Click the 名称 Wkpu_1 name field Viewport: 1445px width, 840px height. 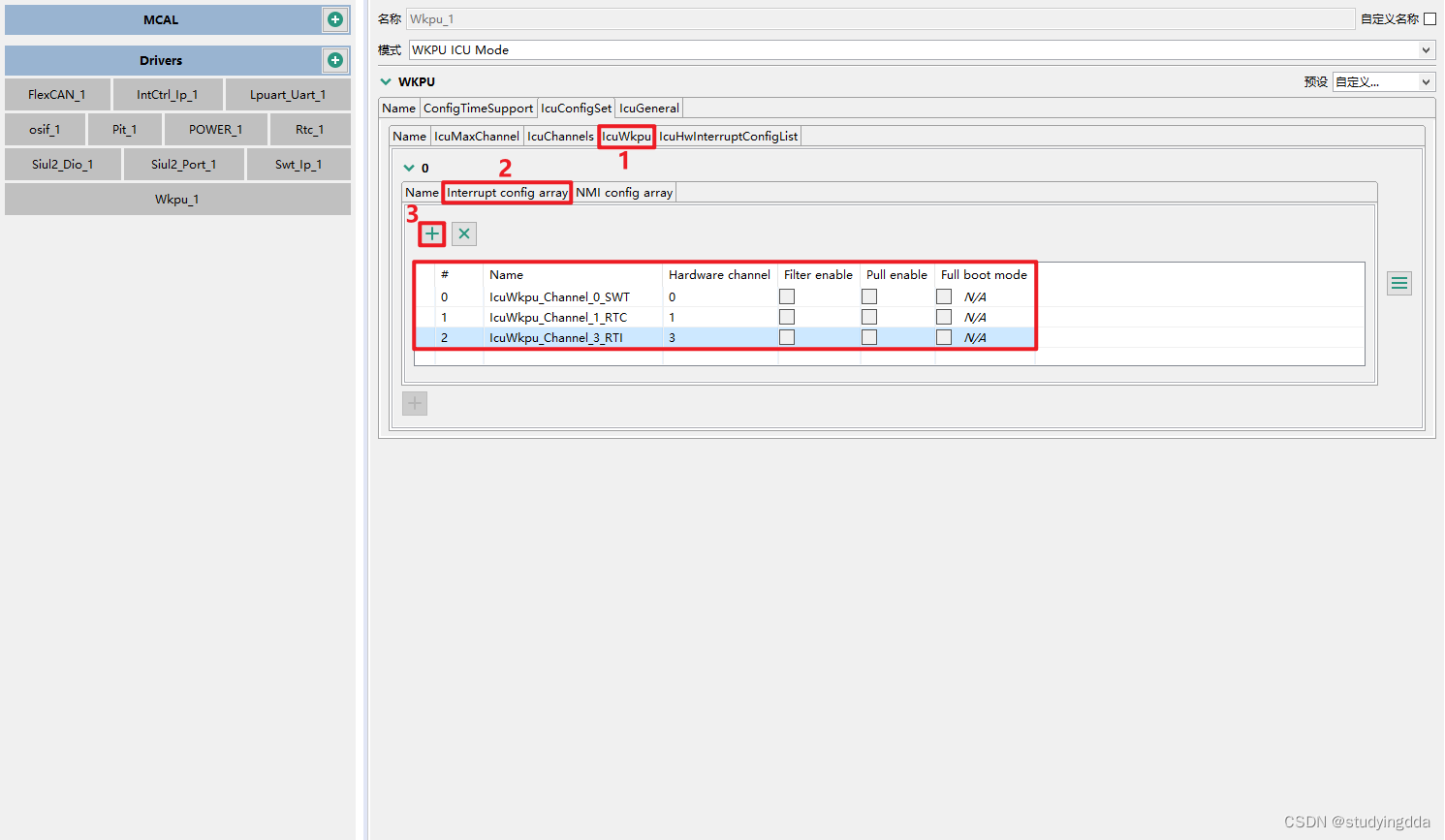880,18
